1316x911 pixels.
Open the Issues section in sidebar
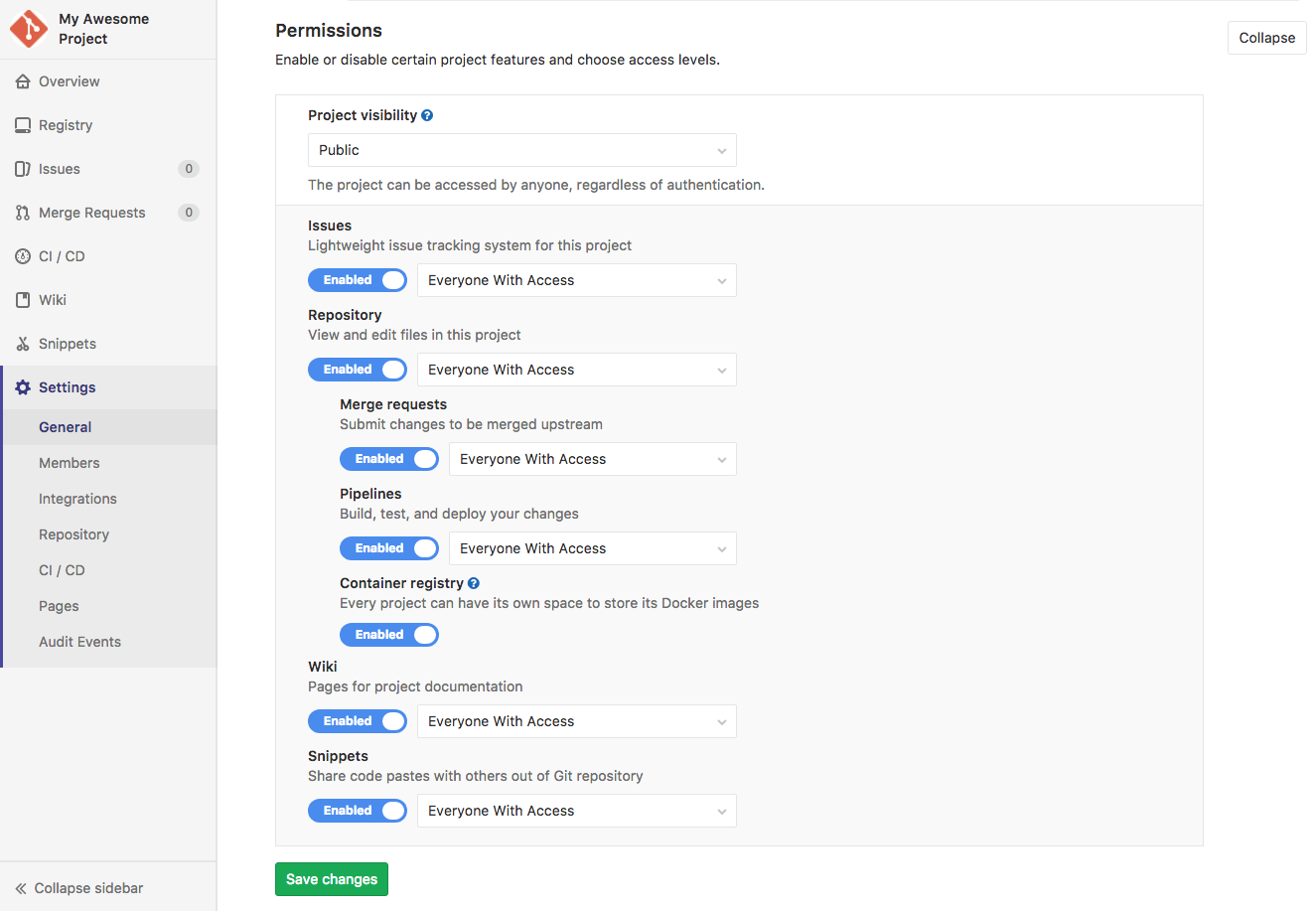60,169
